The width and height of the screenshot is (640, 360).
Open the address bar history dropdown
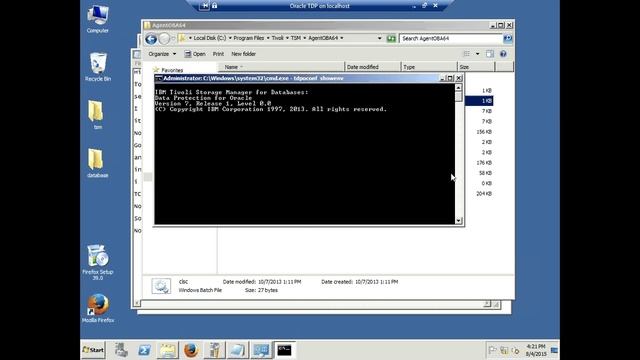(x=380, y=38)
